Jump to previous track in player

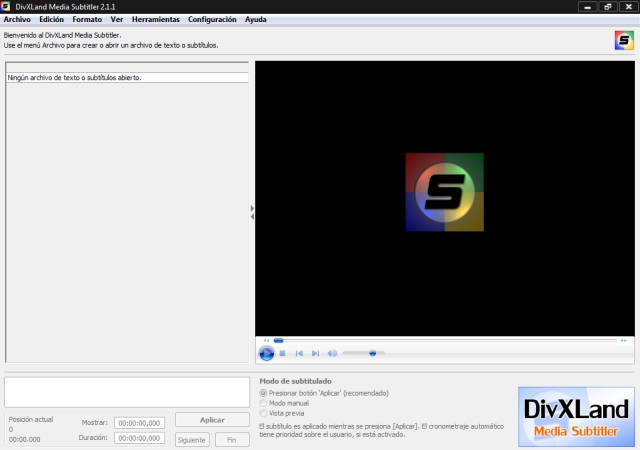[x=299, y=353]
